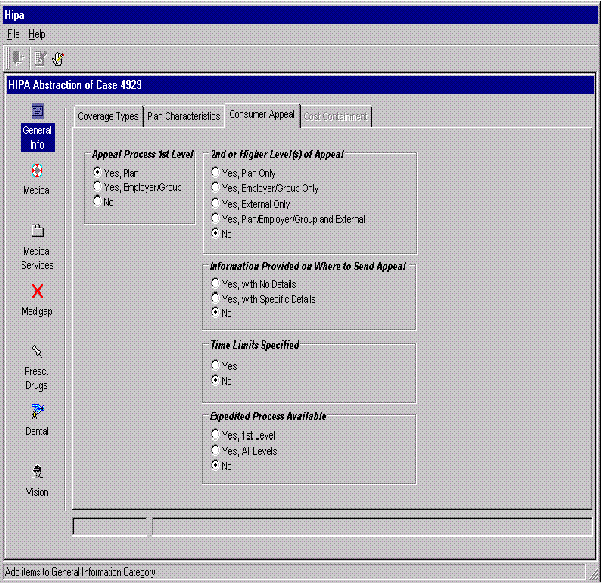The height and width of the screenshot is (584, 601).
Task: Choose 'Yes, External Only' for higher level appeal
Action: [215, 203]
